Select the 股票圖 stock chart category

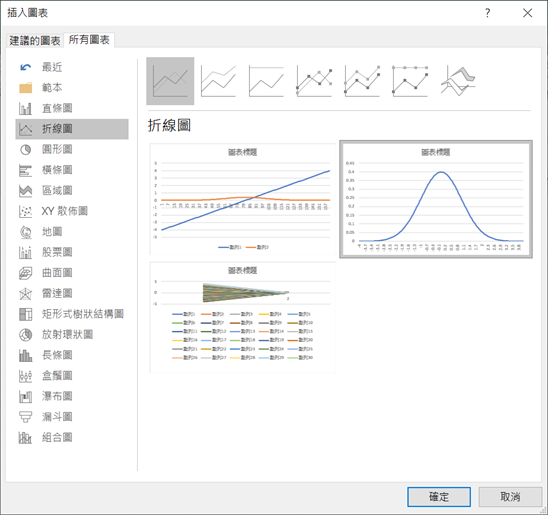[x=72, y=252]
